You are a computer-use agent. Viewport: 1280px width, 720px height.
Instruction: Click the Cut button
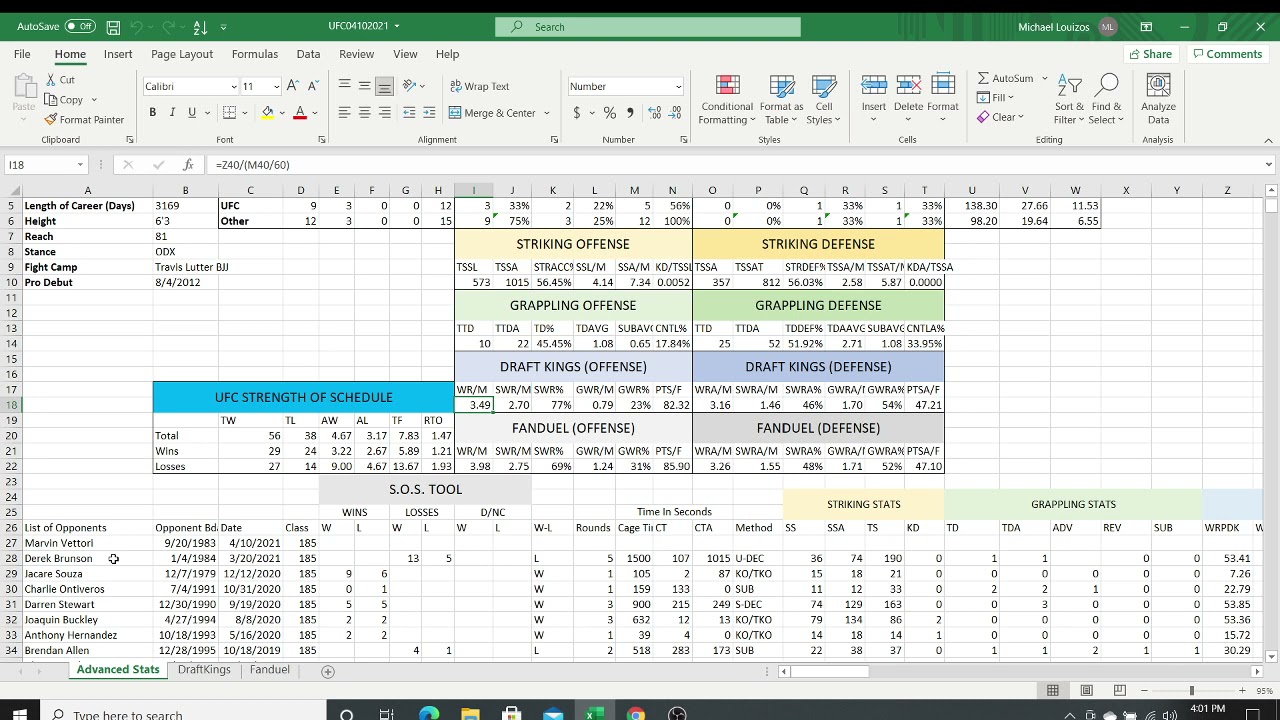tap(60, 80)
